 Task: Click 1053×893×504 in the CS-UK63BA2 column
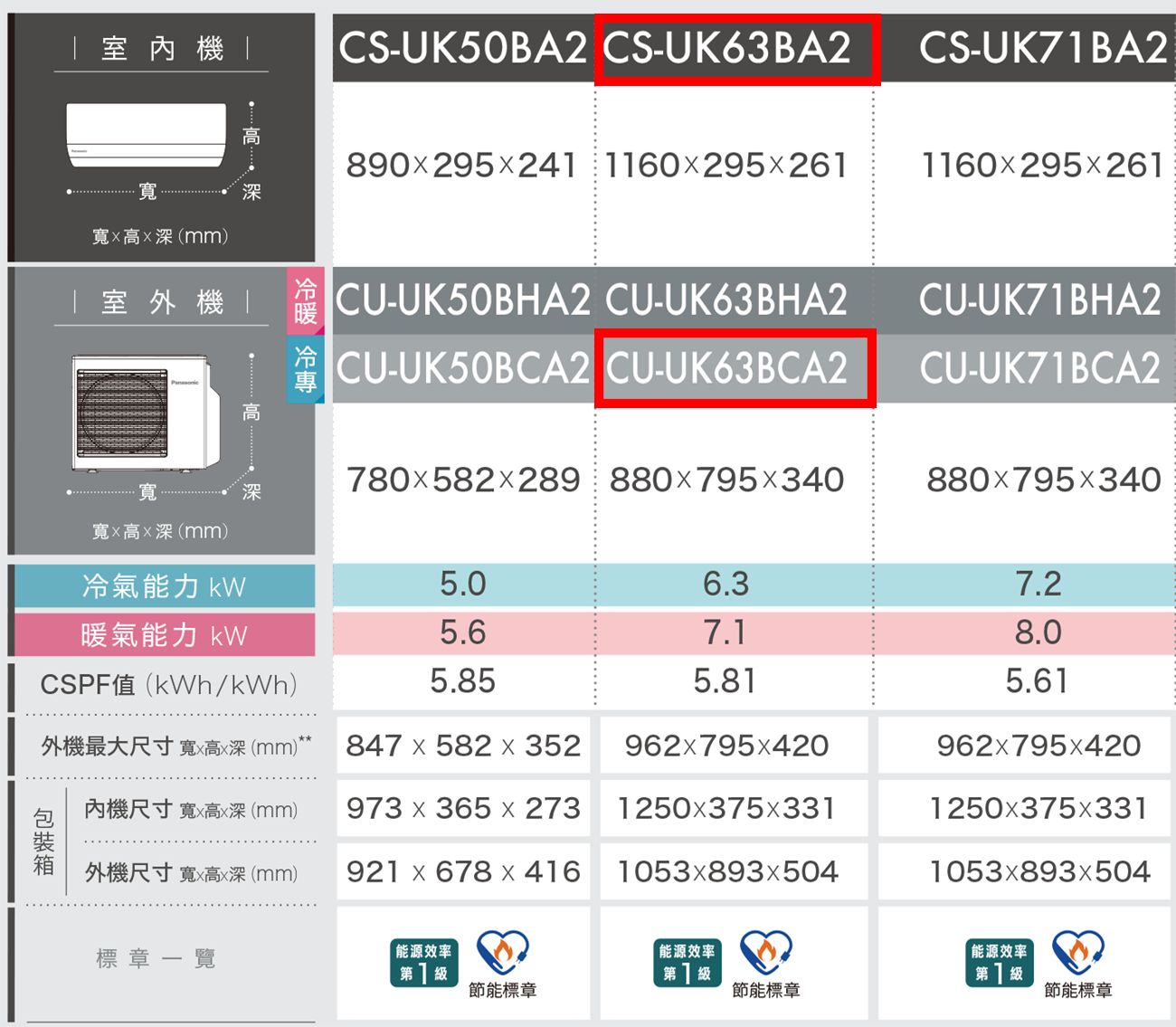pyautogui.click(x=727, y=871)
